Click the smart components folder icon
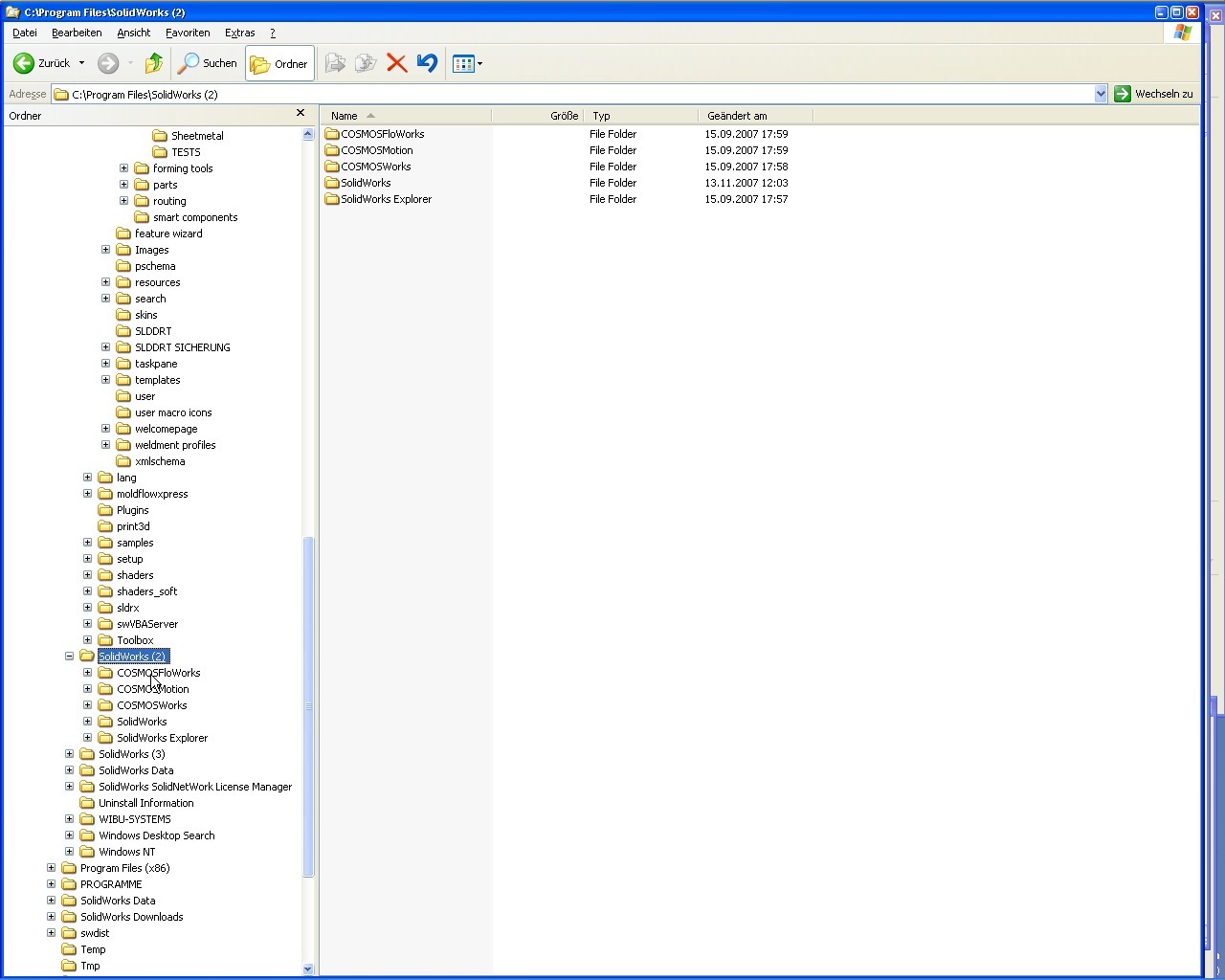Image resolution: width=1225 pixels, height=980 pixels. pos(142,217)
